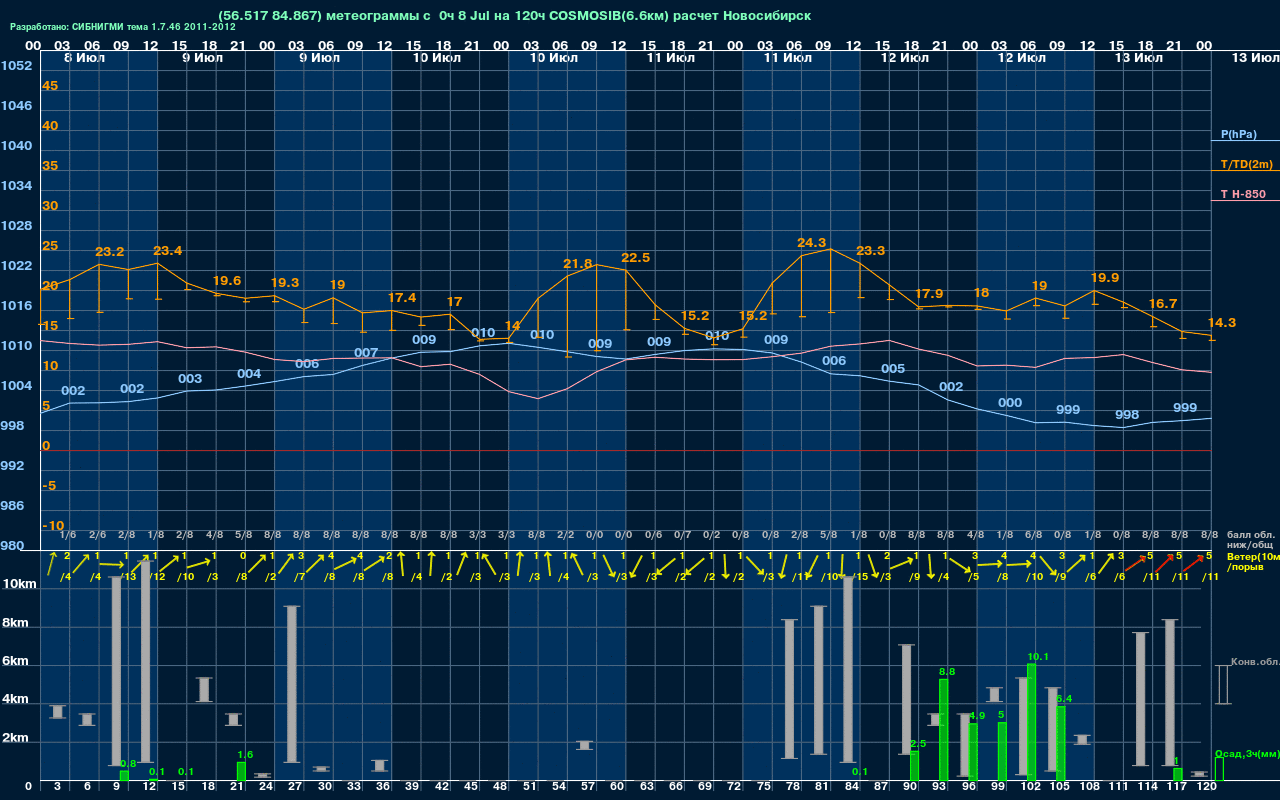This screenshot has height=800, width=1280.
Task: Click the /12 wind gust value
Action: [x=157, y=577]
